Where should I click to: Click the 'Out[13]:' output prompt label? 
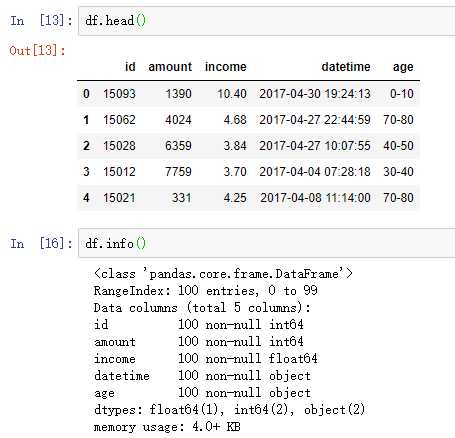37,51
